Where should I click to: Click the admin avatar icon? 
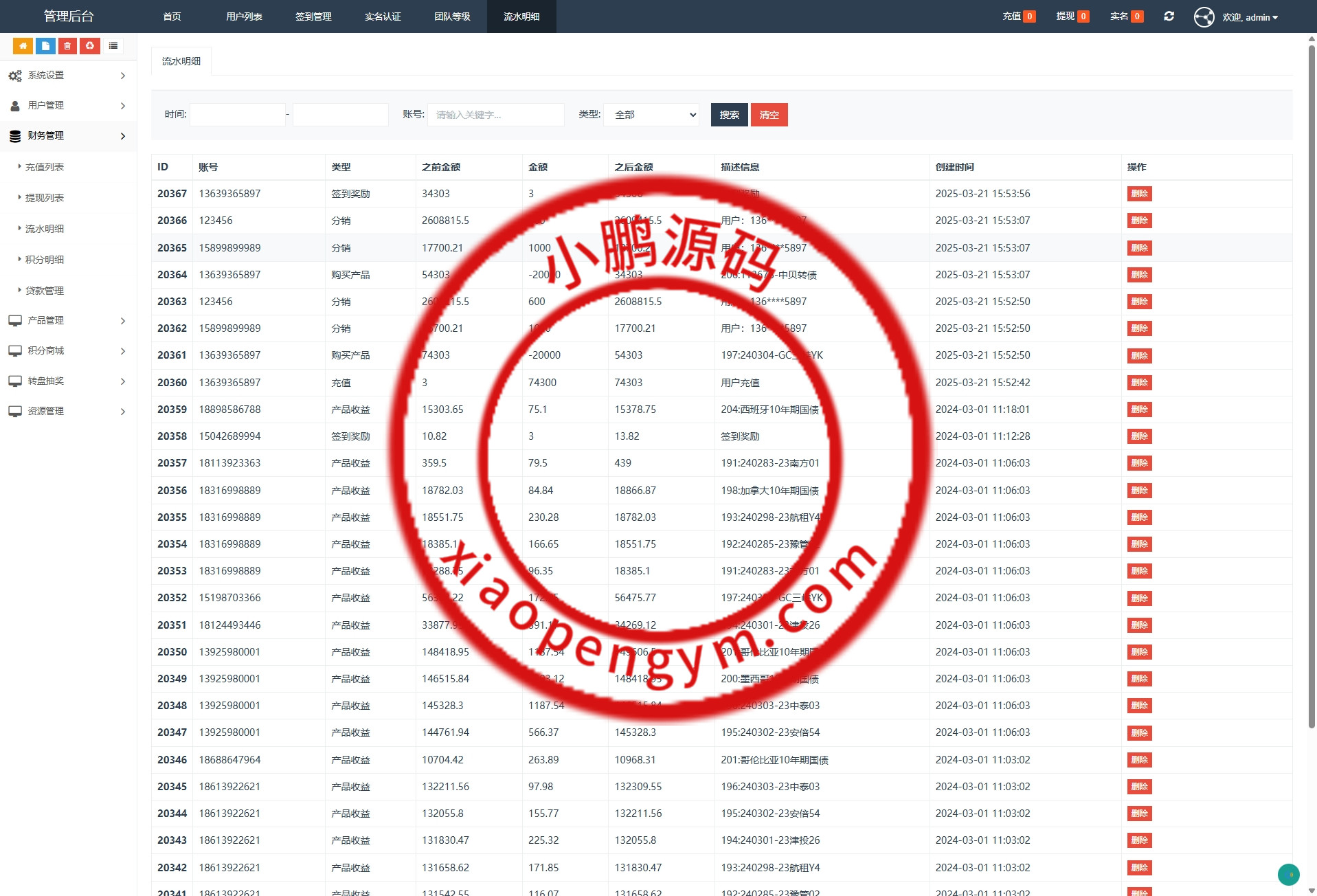point(1204,17)
